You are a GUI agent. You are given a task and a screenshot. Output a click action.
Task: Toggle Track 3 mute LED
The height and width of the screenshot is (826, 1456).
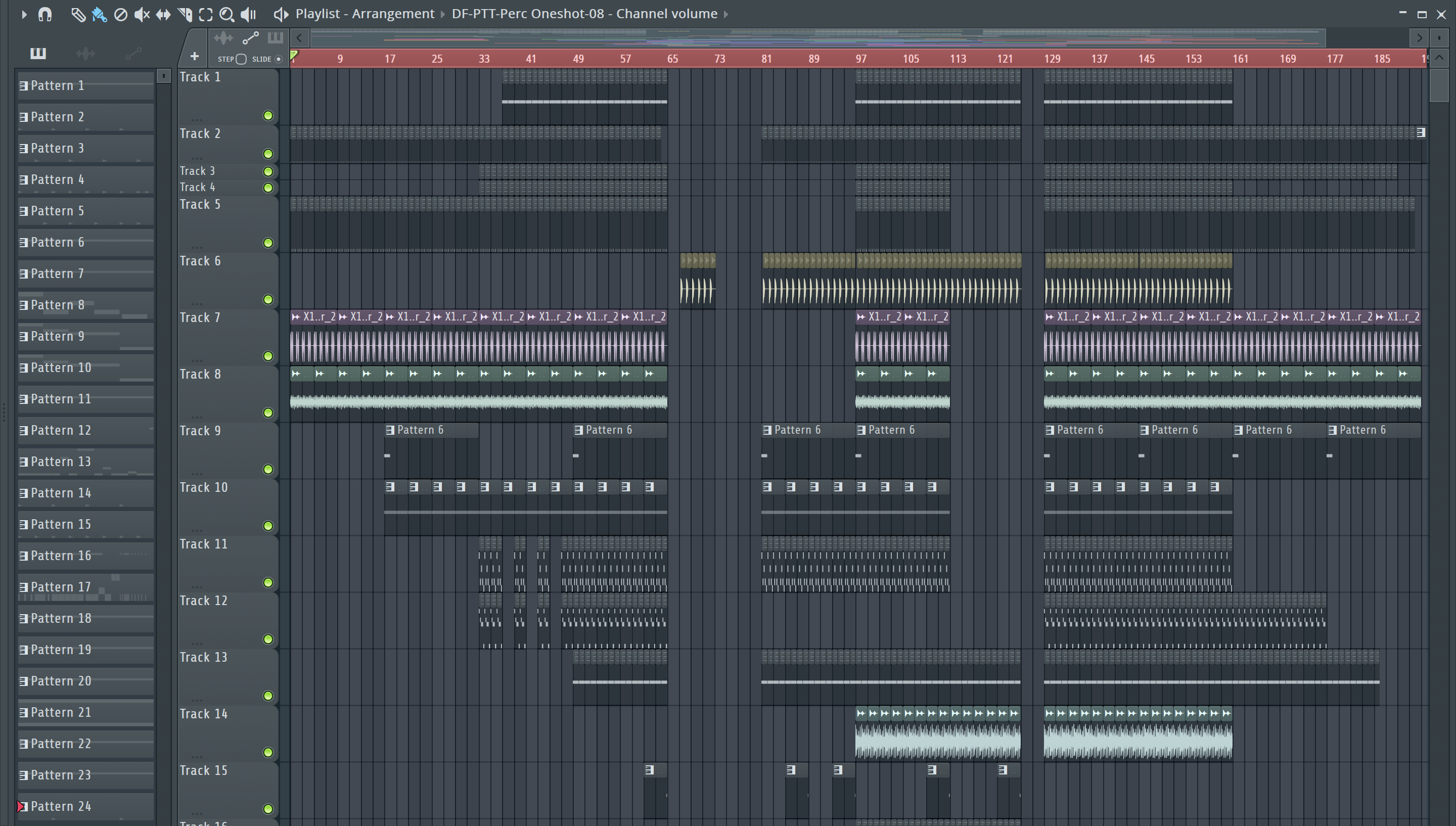[x=268, y=171]
